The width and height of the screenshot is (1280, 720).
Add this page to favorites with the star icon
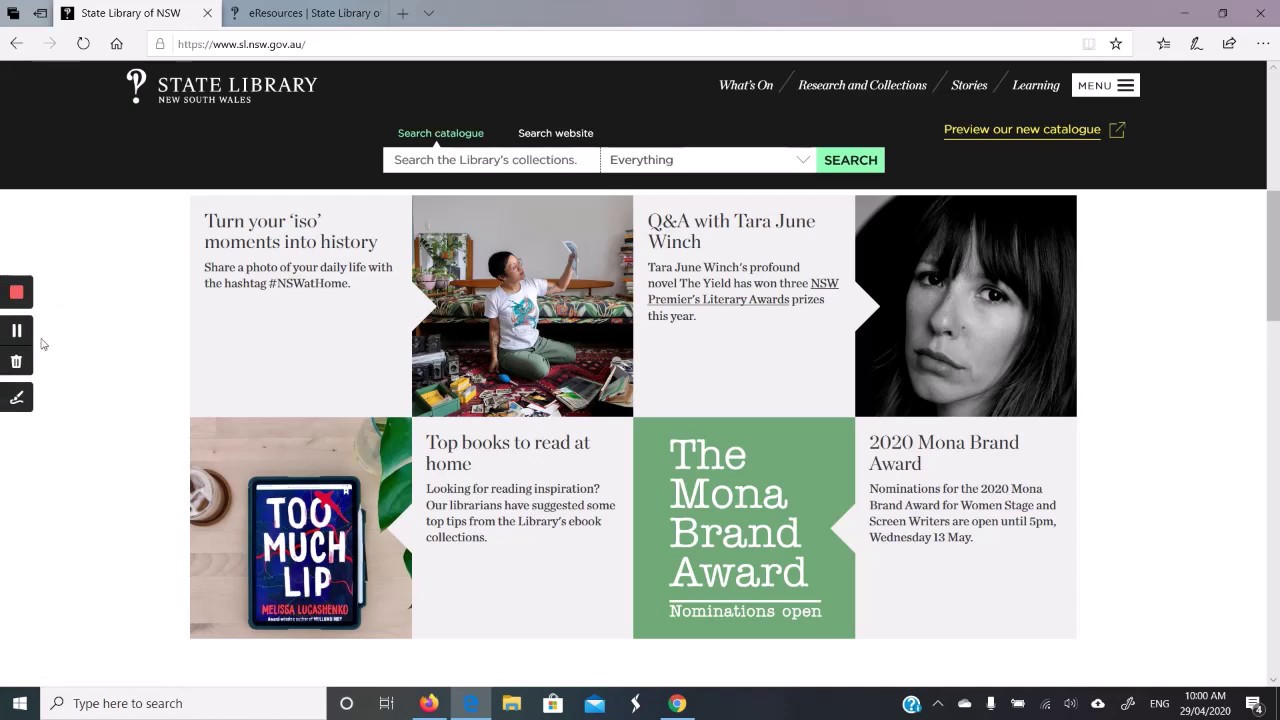(1116, 44)
